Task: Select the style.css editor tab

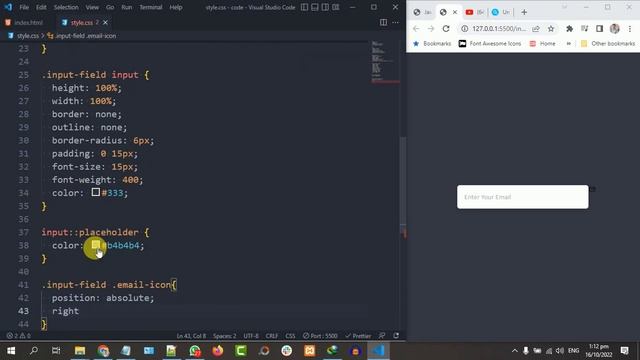Action: [x=82, y=22]
